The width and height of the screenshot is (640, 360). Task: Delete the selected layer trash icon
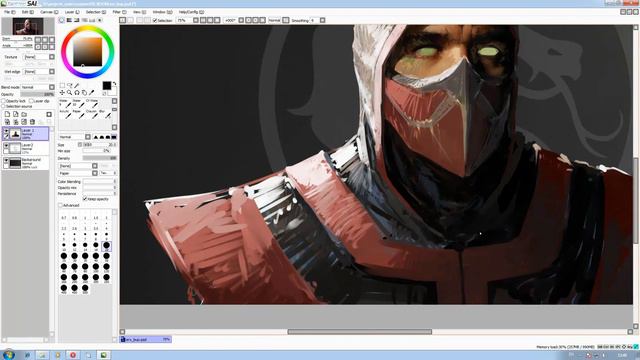pos(32,122)
